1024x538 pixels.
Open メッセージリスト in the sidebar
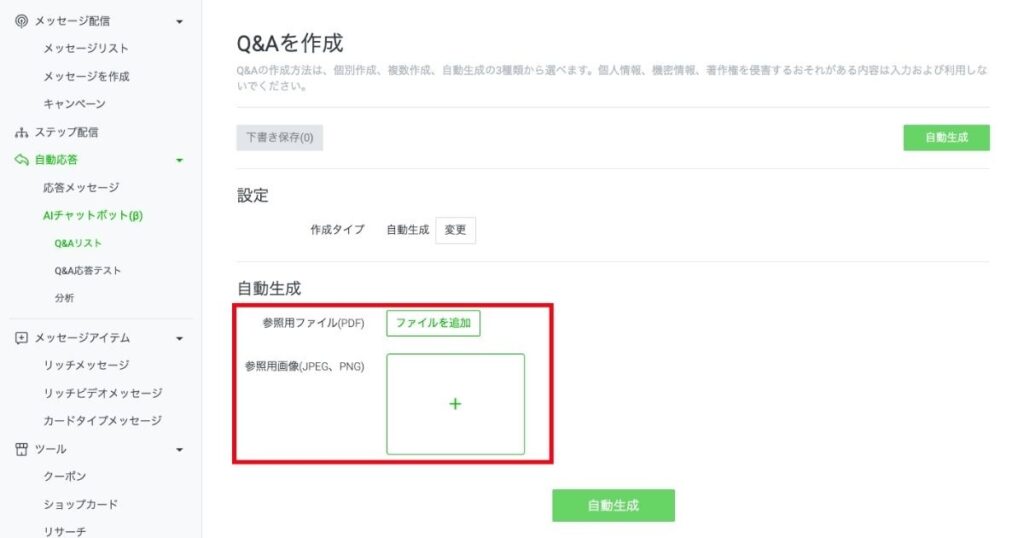click(x=85, y=48)
